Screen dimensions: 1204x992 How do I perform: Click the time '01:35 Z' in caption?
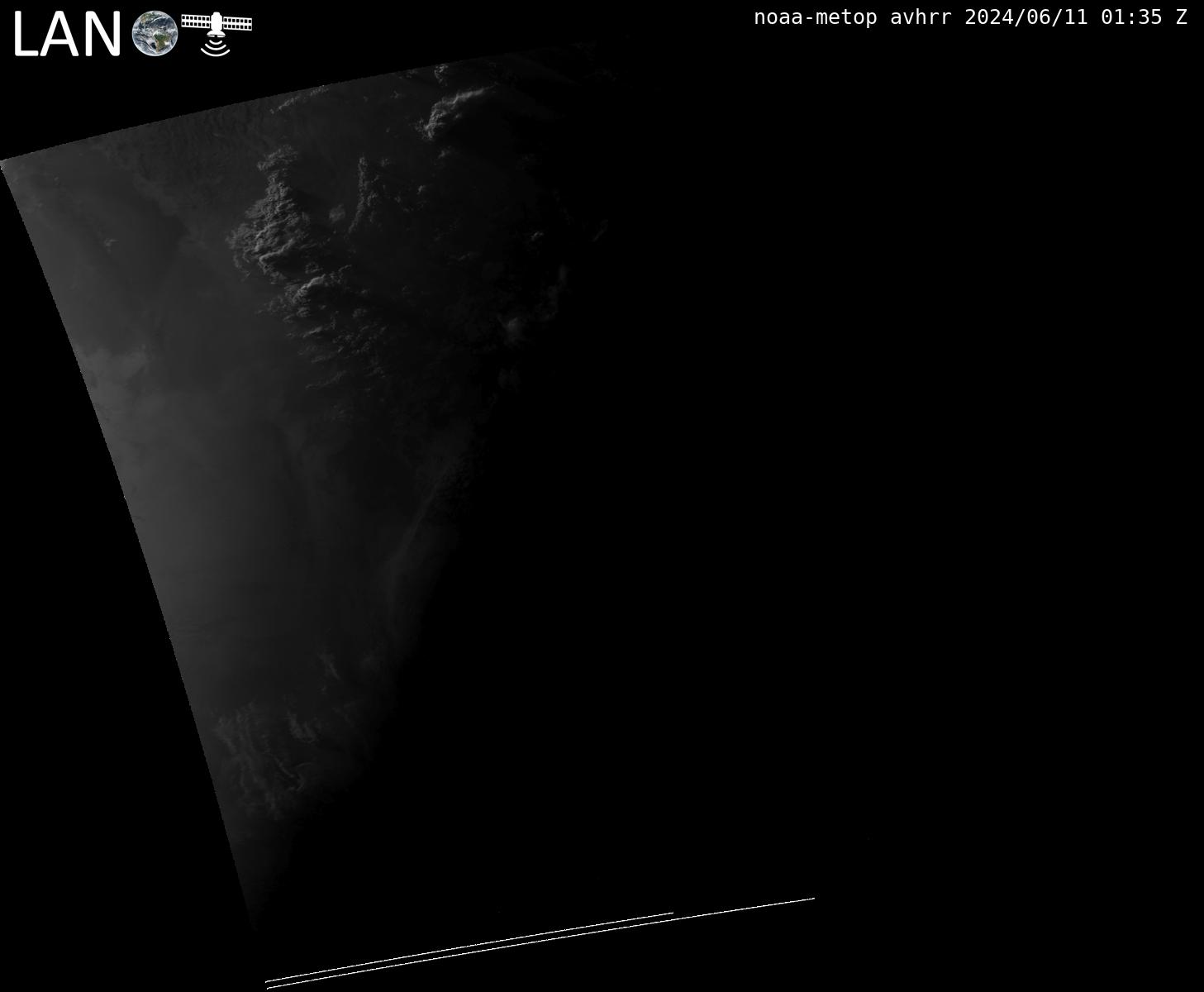tap(1145, 17)
